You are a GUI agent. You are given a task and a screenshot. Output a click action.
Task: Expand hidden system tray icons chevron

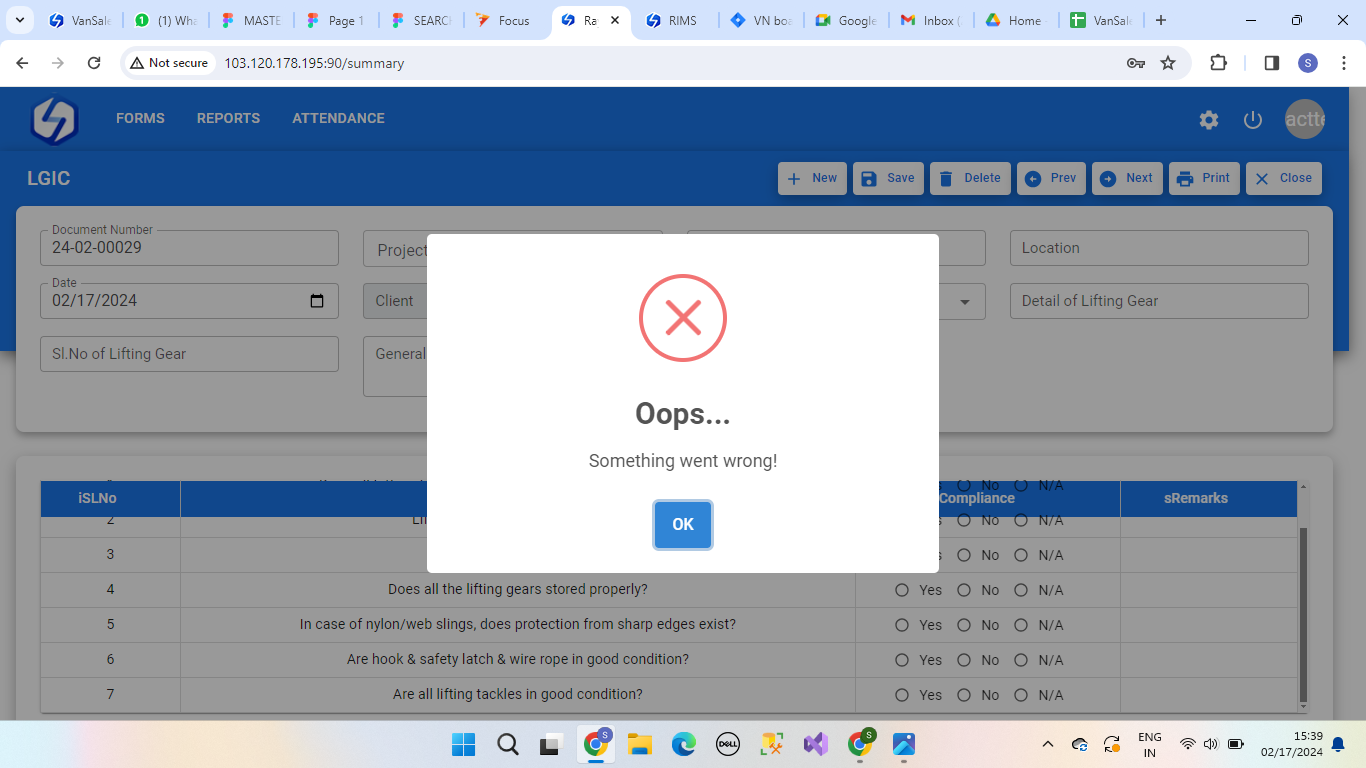coord(1048,744)
